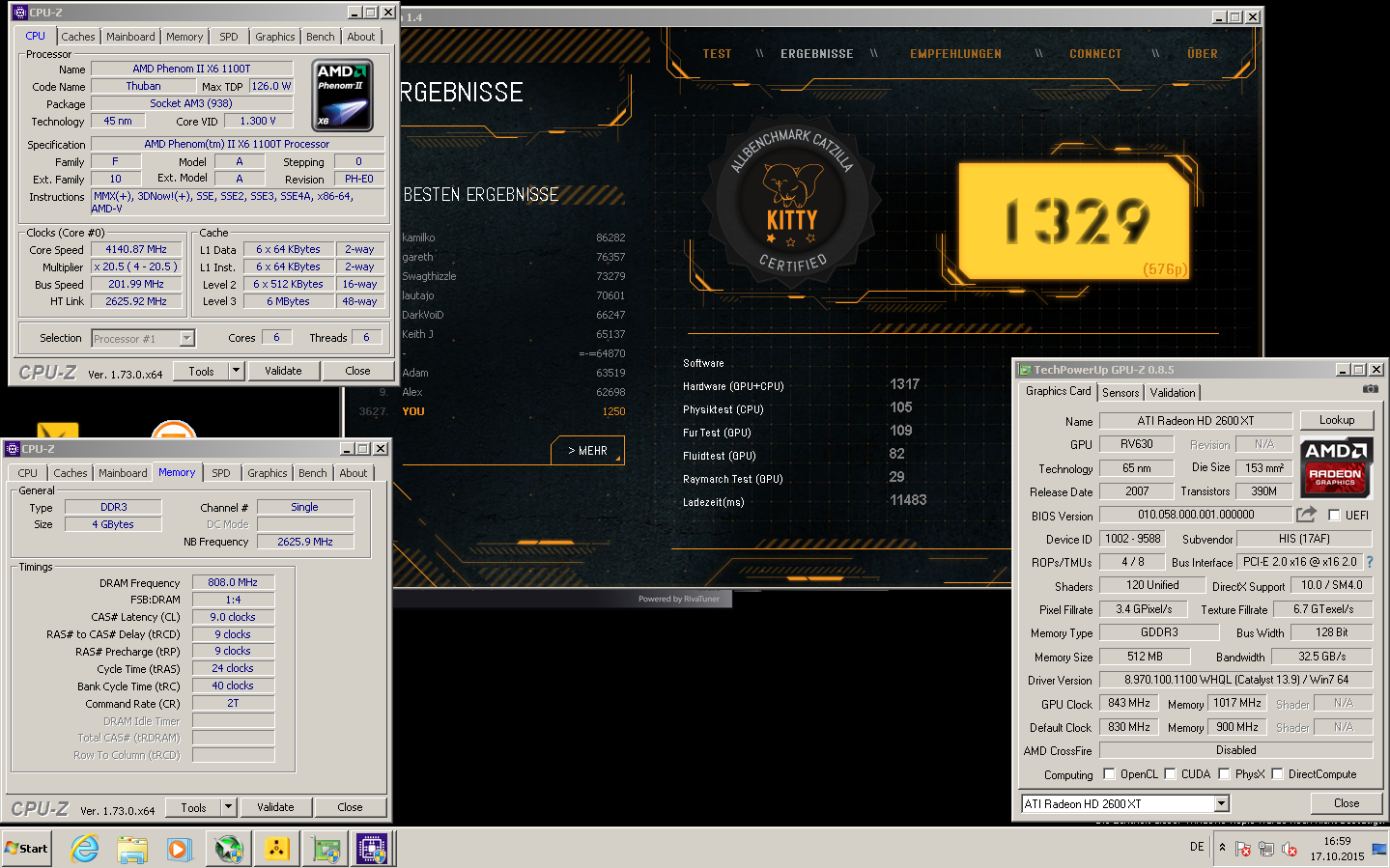Open the Processor #1 selection dropdown

click(x=186, y=338)
